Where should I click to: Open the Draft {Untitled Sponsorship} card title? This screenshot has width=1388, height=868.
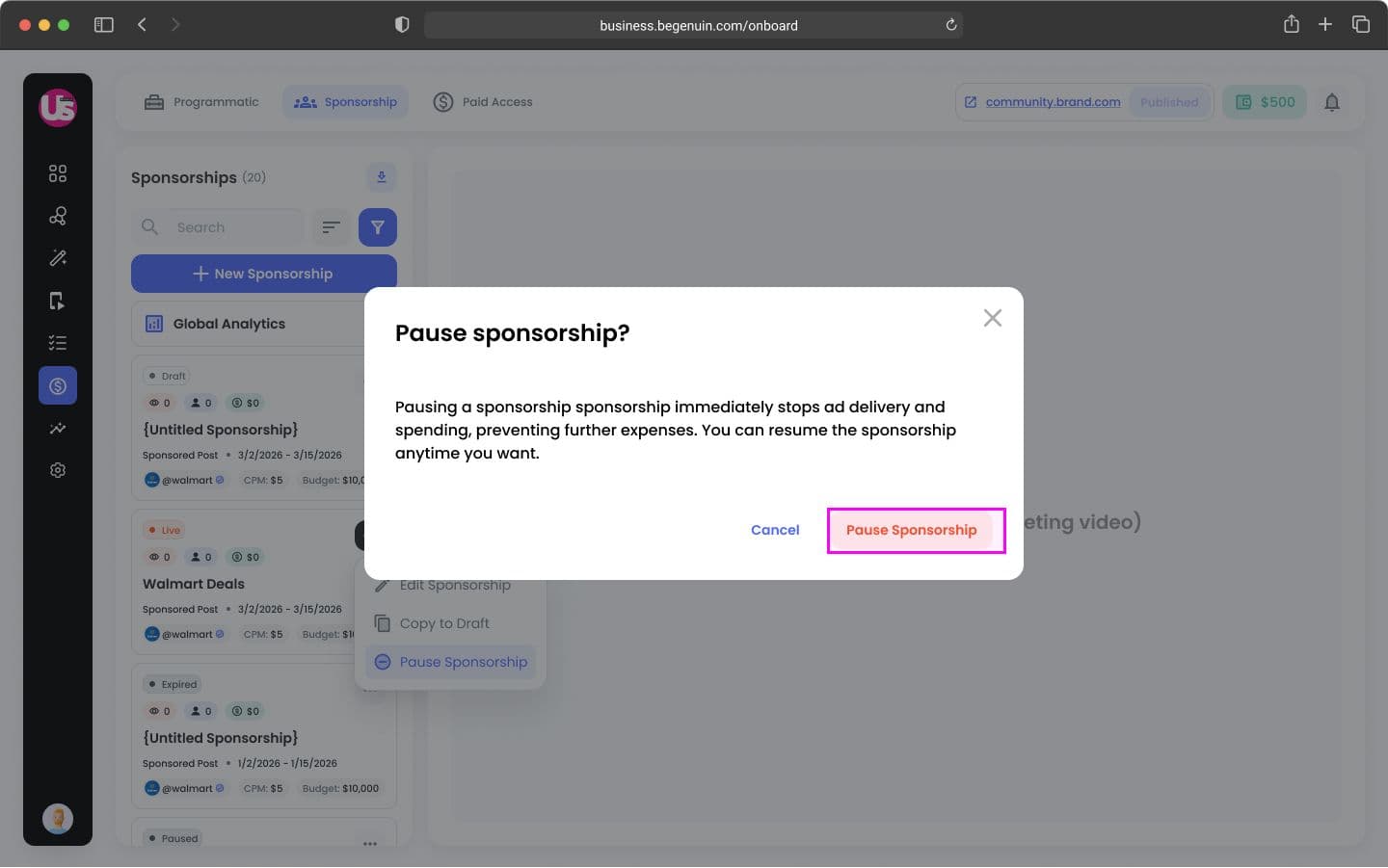point(221,430)
